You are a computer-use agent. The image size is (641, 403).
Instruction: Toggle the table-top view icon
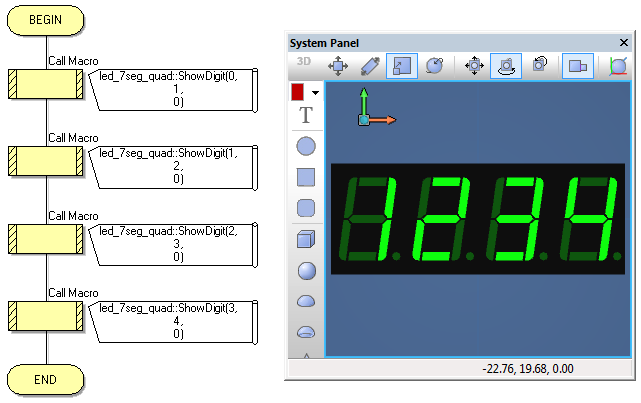click(578, 66)
